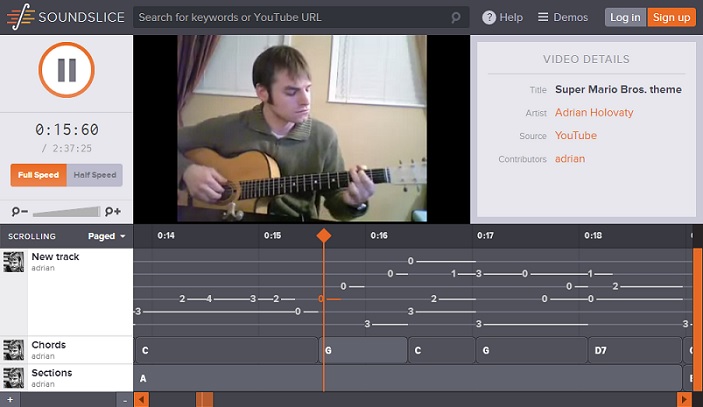Screen dimensions: 703x407
Task: Click the New track name label
Action: click(x=55, y=256)
